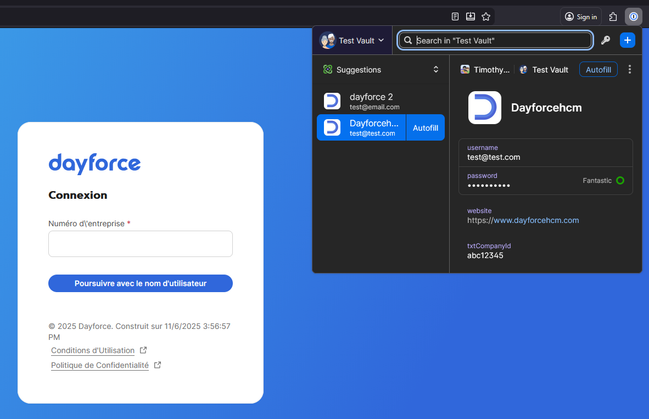Screen dimensions: 649x419
Task: Click Autofill beside the selected Dayforcehcm entry
Action: tap(425, 128)
